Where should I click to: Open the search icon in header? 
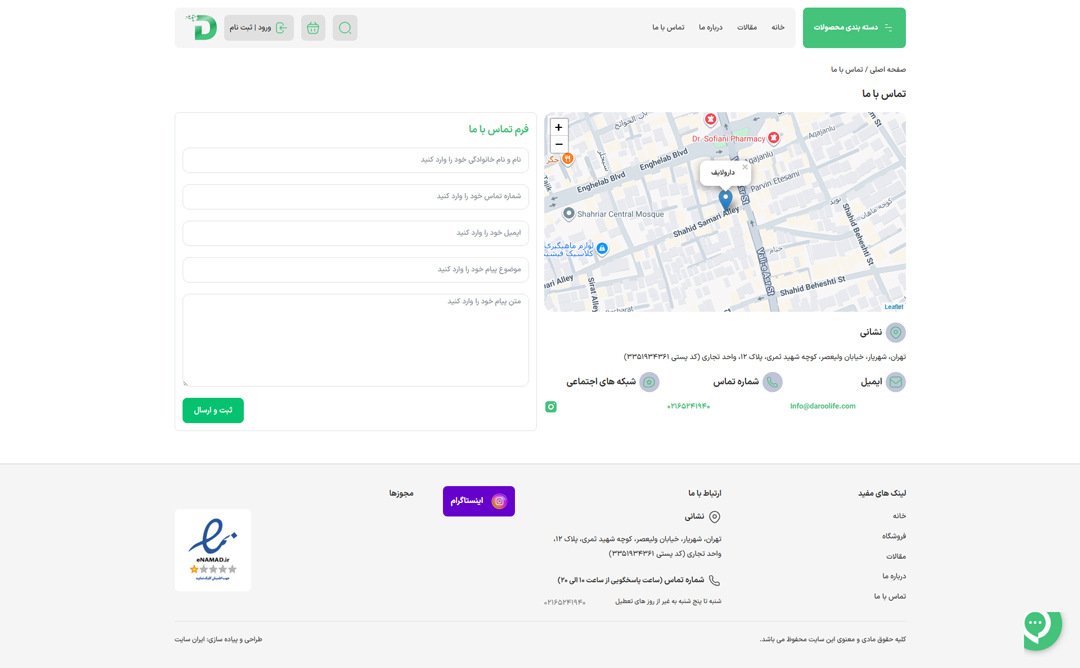coord(345,28)
